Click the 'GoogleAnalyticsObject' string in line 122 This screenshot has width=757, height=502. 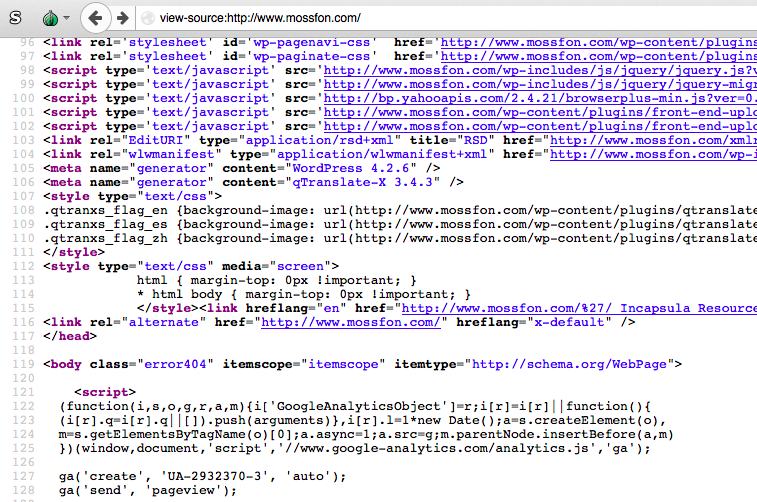tap(359, 406)
